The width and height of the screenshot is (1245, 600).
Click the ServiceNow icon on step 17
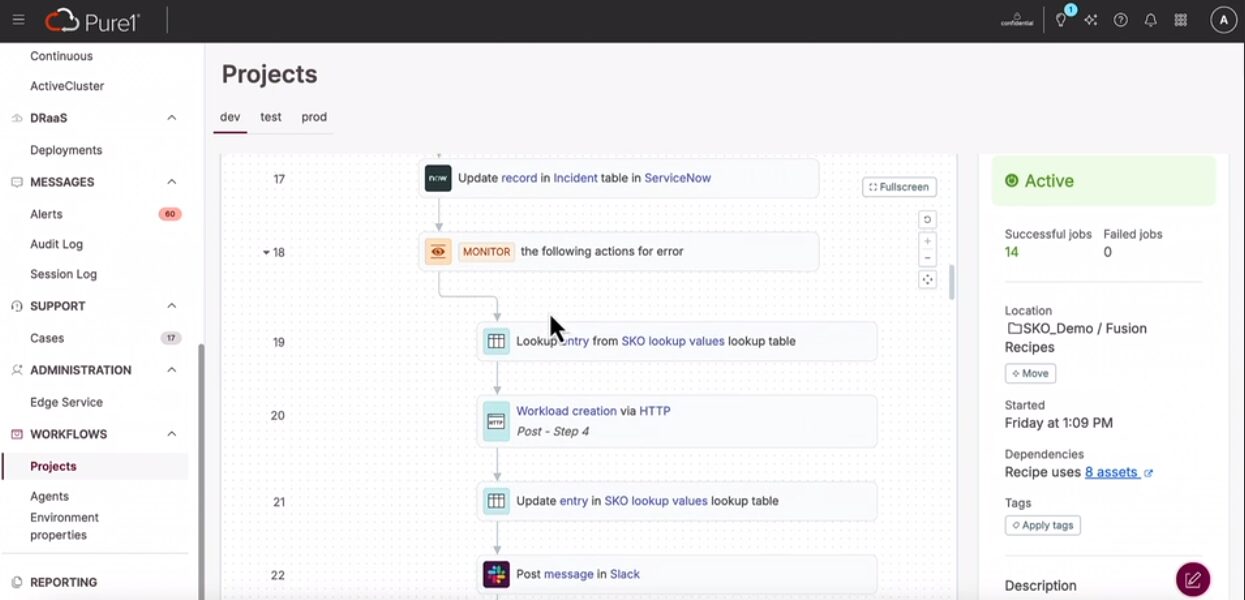click(438, 178)
